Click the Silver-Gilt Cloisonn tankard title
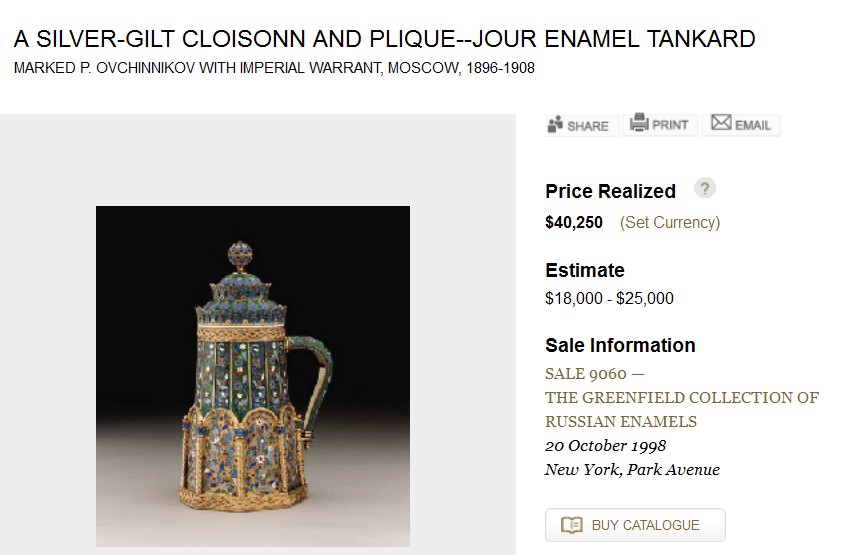The width and height of the screenshot is (843, 555). tap(385, 40)
